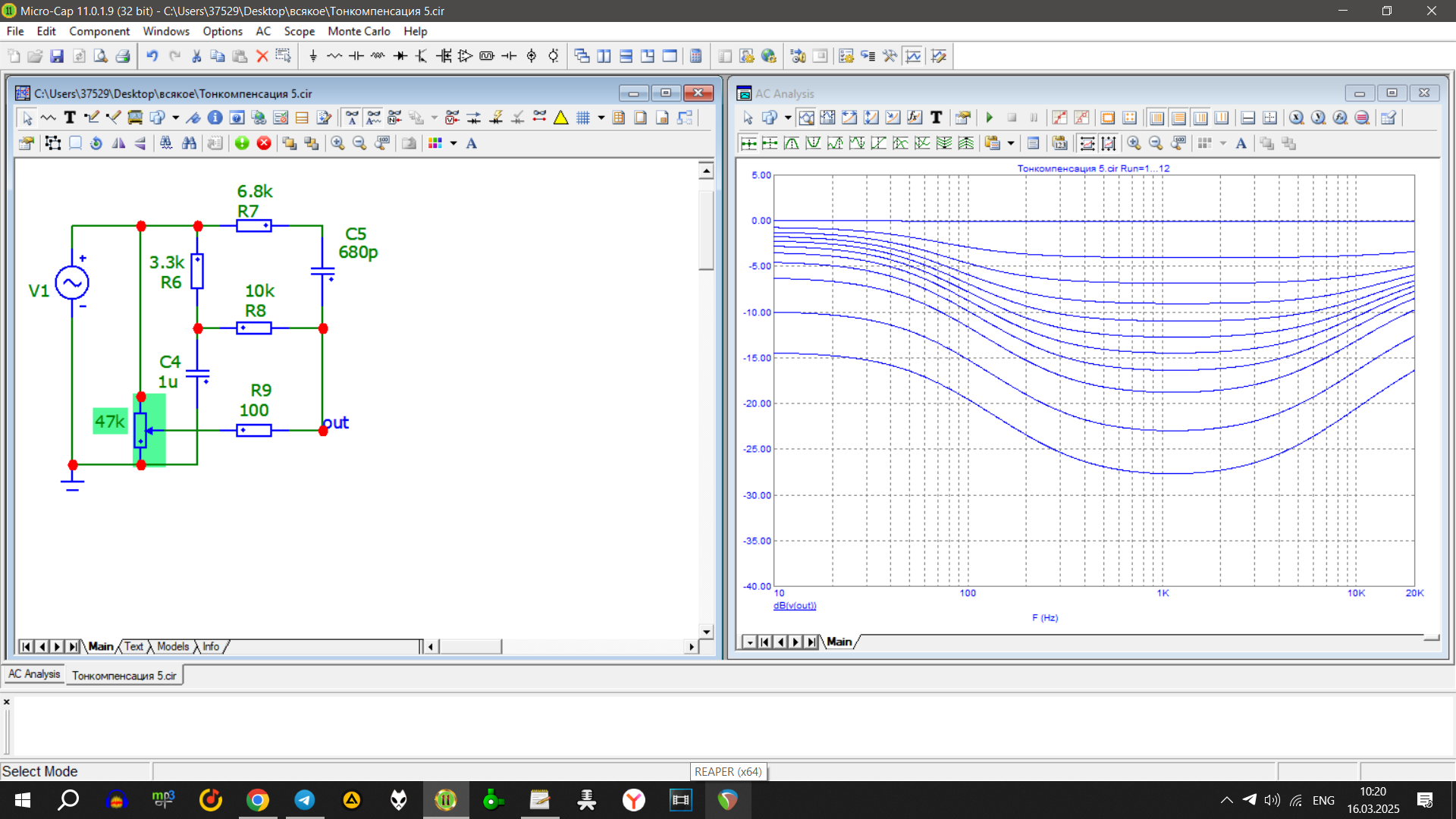
Task: Toggle the yellow warning triangle button
Action: [561, 118]
